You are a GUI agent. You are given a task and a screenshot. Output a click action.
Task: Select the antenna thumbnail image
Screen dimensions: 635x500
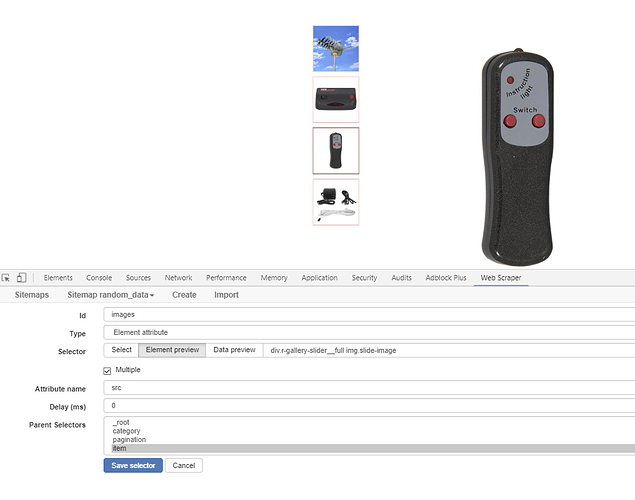pos(336,48)
